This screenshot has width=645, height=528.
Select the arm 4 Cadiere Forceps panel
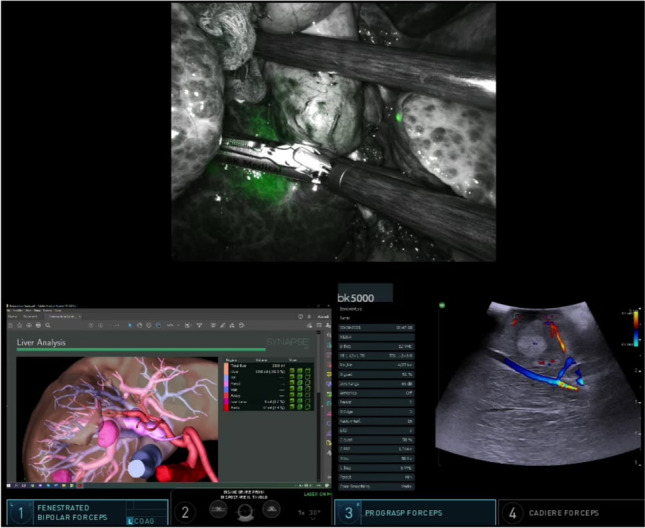click(570, 513)
